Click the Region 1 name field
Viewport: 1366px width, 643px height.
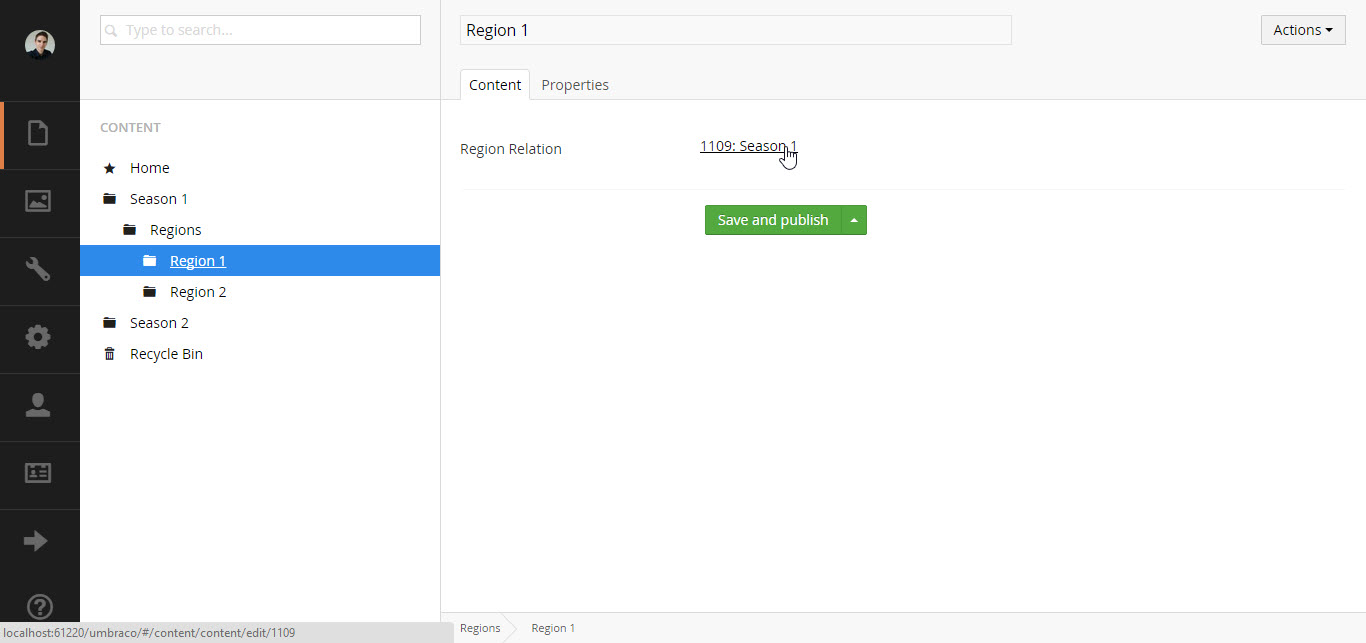point(735,30)
